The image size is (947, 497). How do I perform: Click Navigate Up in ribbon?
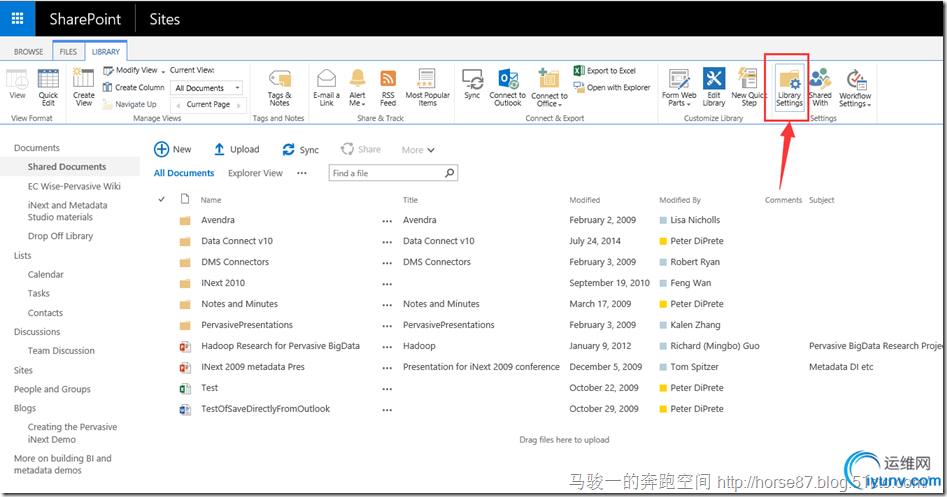(130, 104)
